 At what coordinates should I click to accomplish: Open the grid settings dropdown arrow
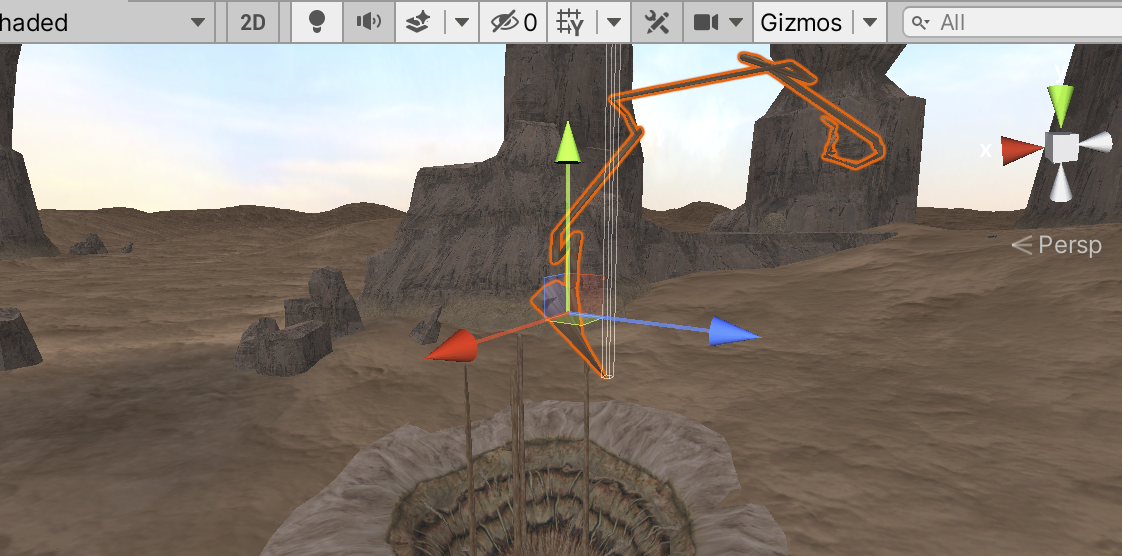click(x=613, y=22)
